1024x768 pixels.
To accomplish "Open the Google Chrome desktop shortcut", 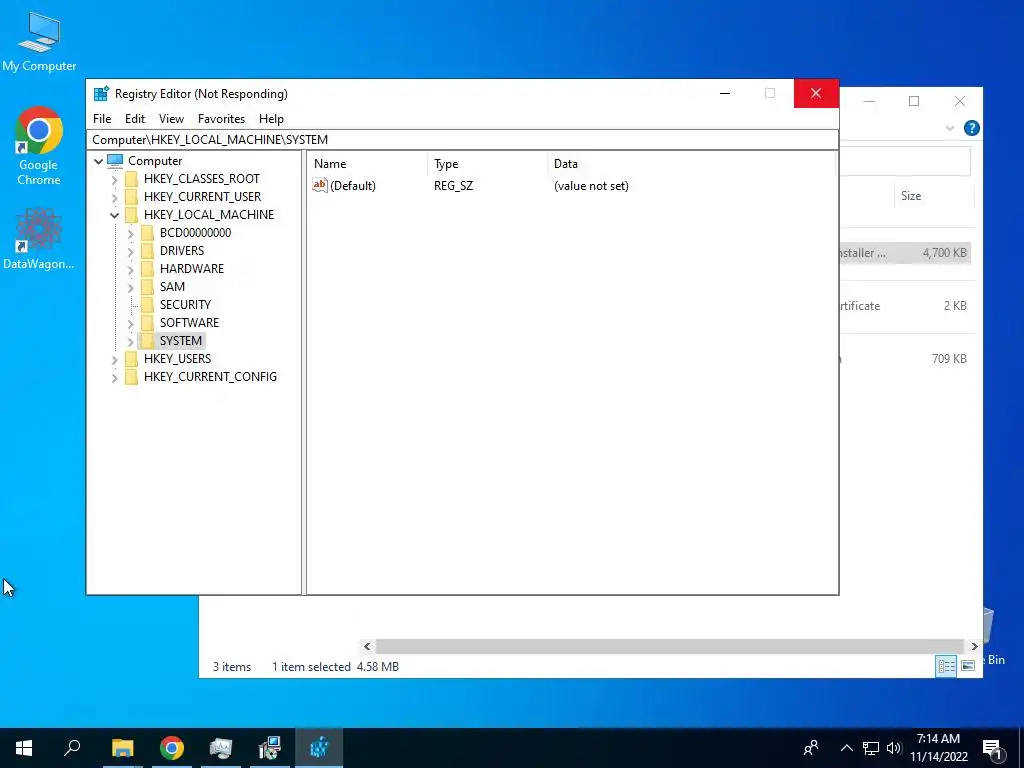I will pyautogui.click(x=39, y=146).
